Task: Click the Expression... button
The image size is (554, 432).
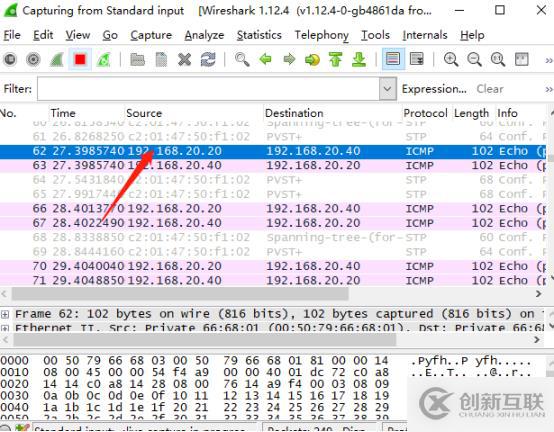Action: tap(434, 89)
